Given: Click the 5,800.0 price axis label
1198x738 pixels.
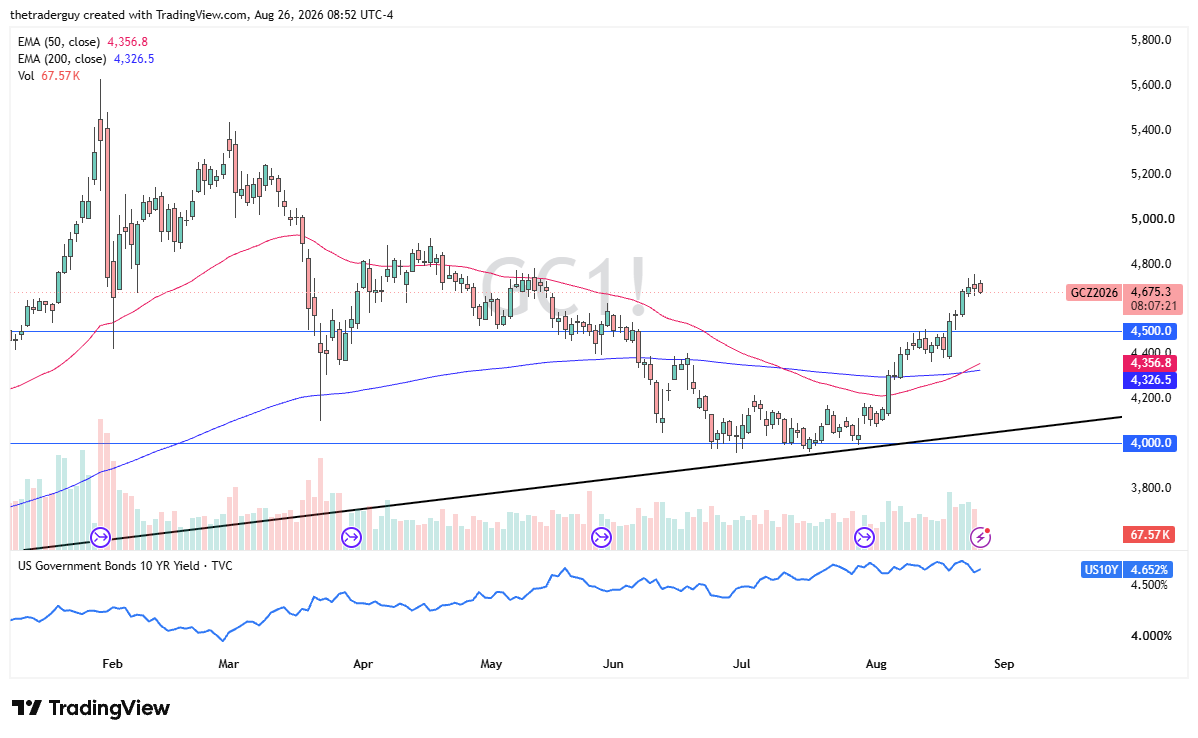Looking at the screenshot, I should (x=1151, y=40).
